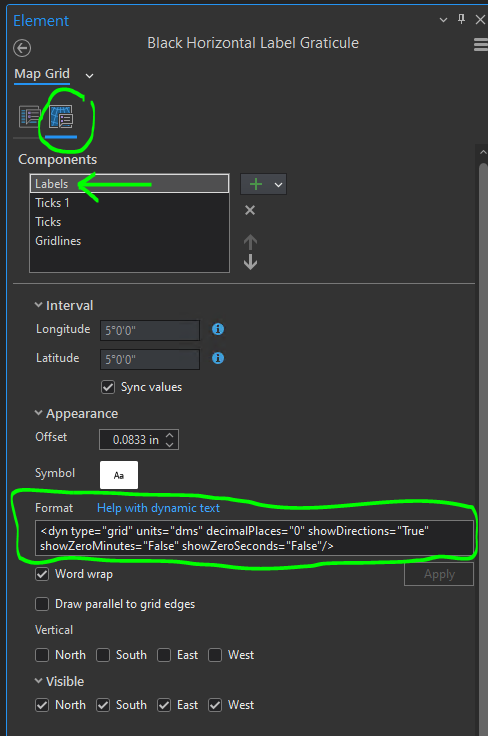Move component up with arrow icon
488x736 pixels.
[x=250, y=242]
